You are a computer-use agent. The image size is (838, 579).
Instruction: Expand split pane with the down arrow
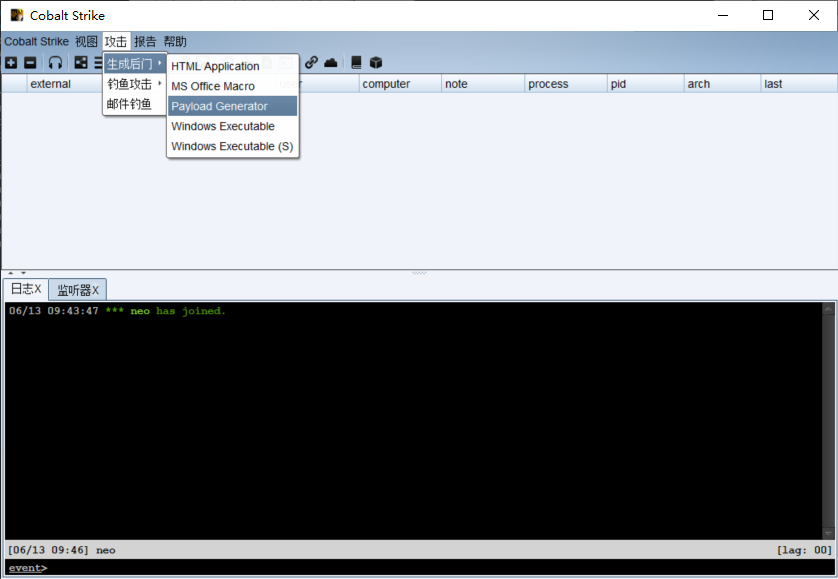click(x=23, y=273)
